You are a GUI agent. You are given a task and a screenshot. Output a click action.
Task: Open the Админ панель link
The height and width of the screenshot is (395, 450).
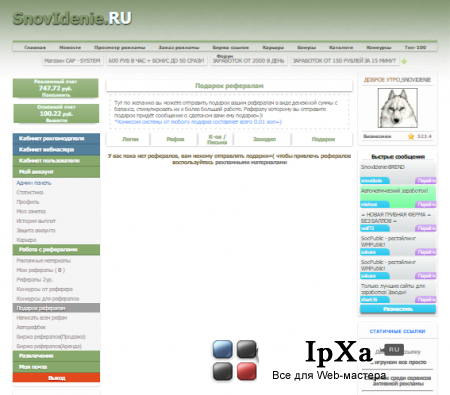(34, 183)
